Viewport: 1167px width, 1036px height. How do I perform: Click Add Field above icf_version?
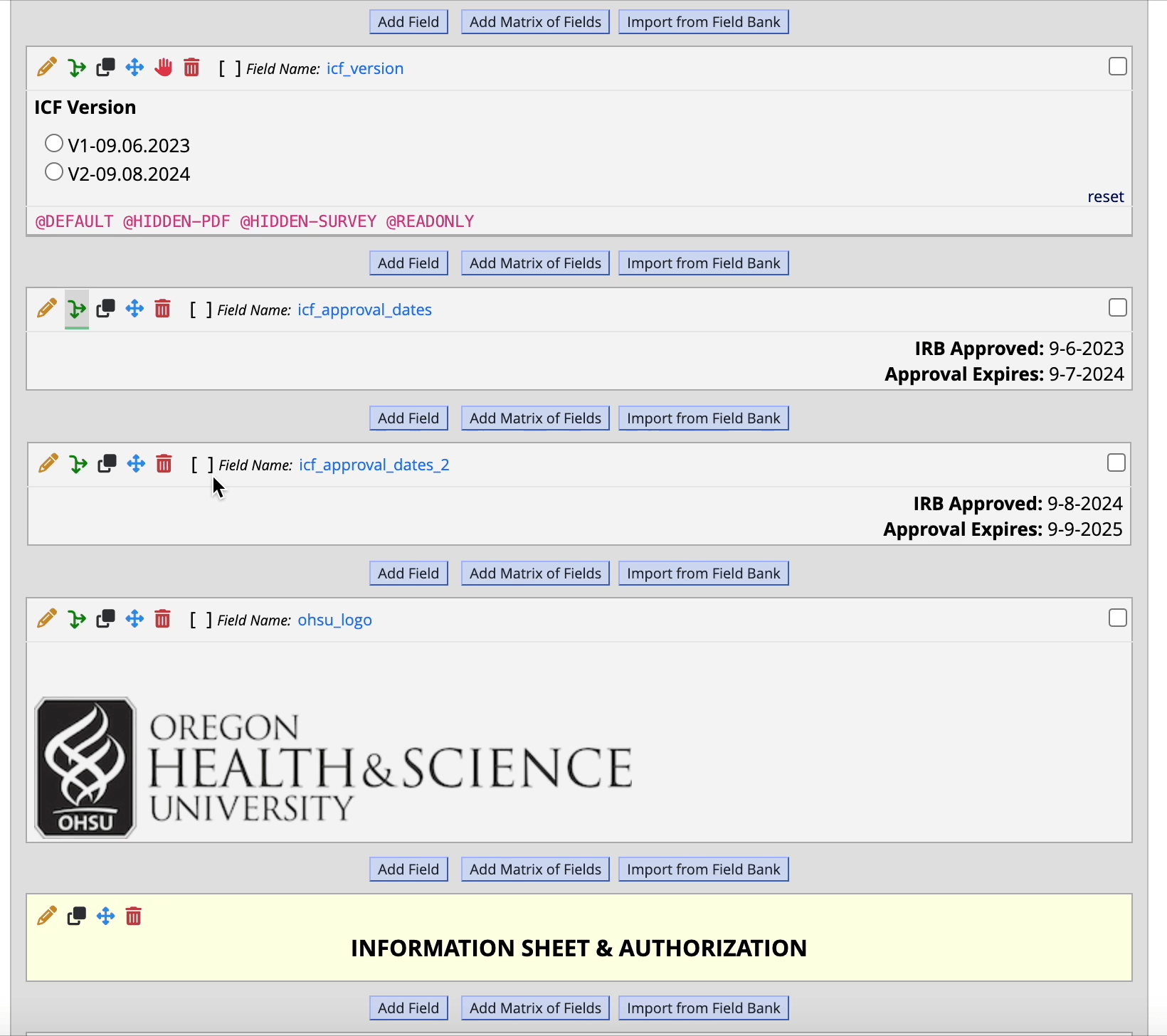point(408,22)
